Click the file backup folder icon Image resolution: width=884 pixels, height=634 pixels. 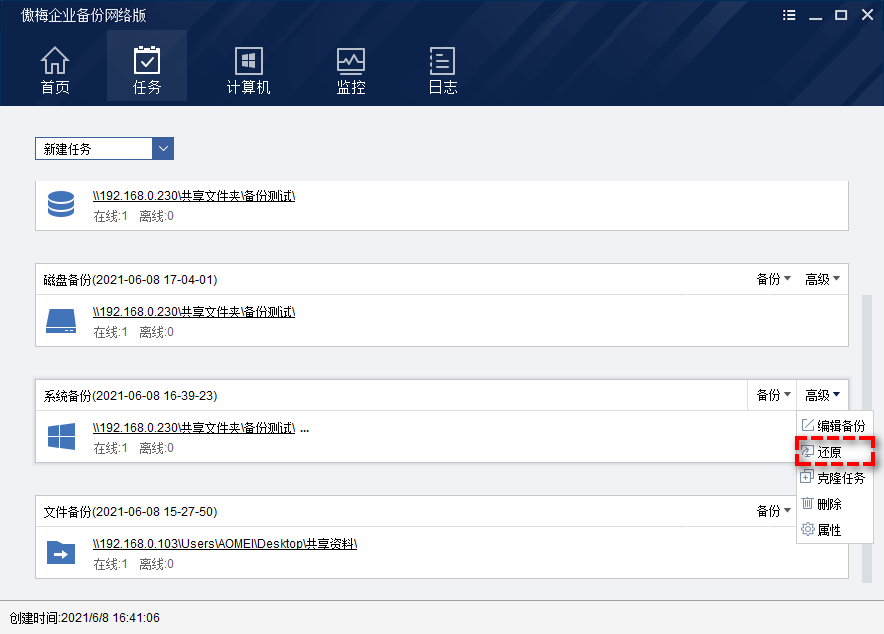(x=62, y=552)
